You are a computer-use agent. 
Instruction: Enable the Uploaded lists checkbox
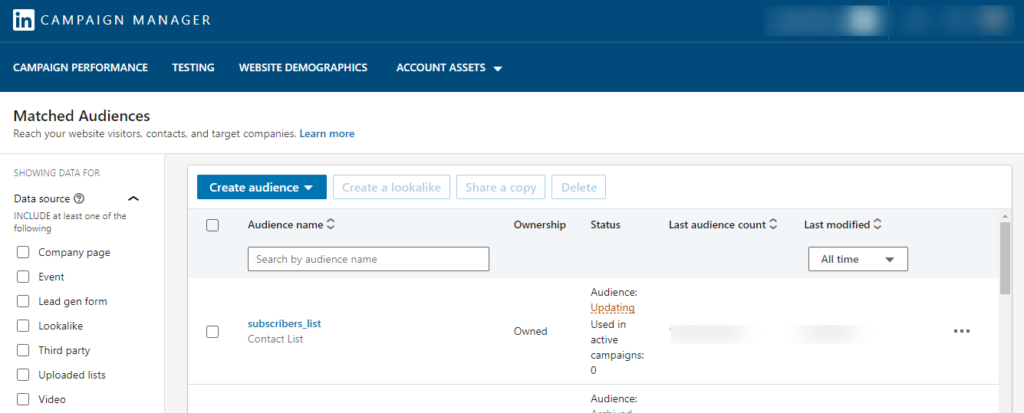click(24, 375)
